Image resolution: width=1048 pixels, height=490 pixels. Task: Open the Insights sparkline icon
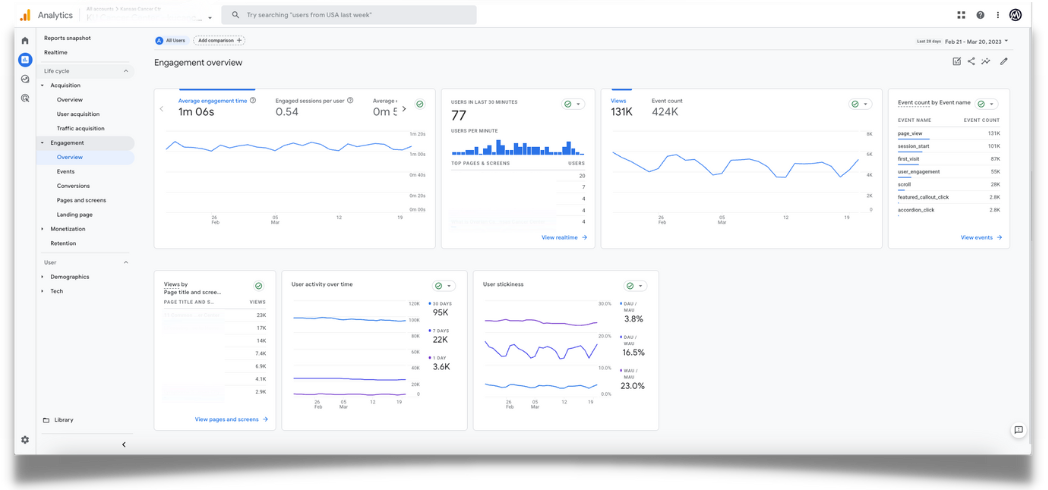coord(986,62)
